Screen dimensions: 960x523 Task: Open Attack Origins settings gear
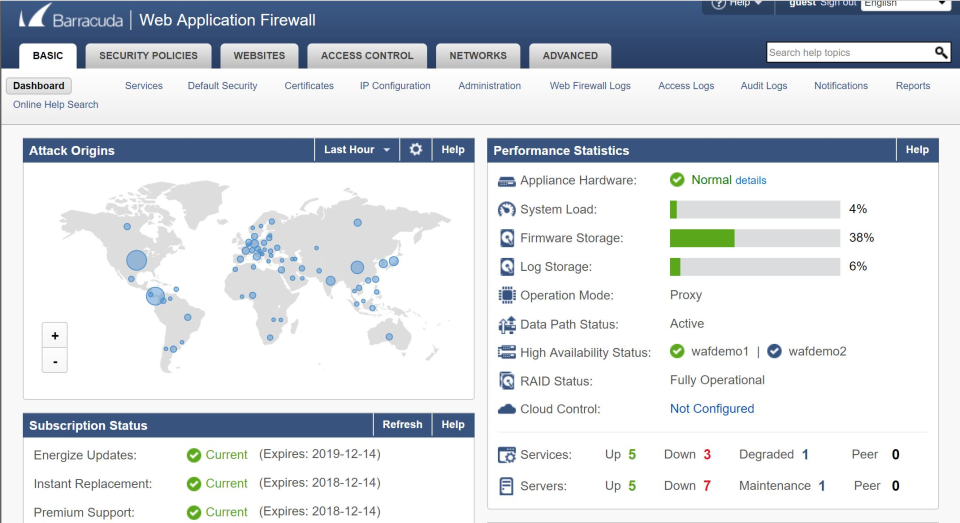(416, 149)
